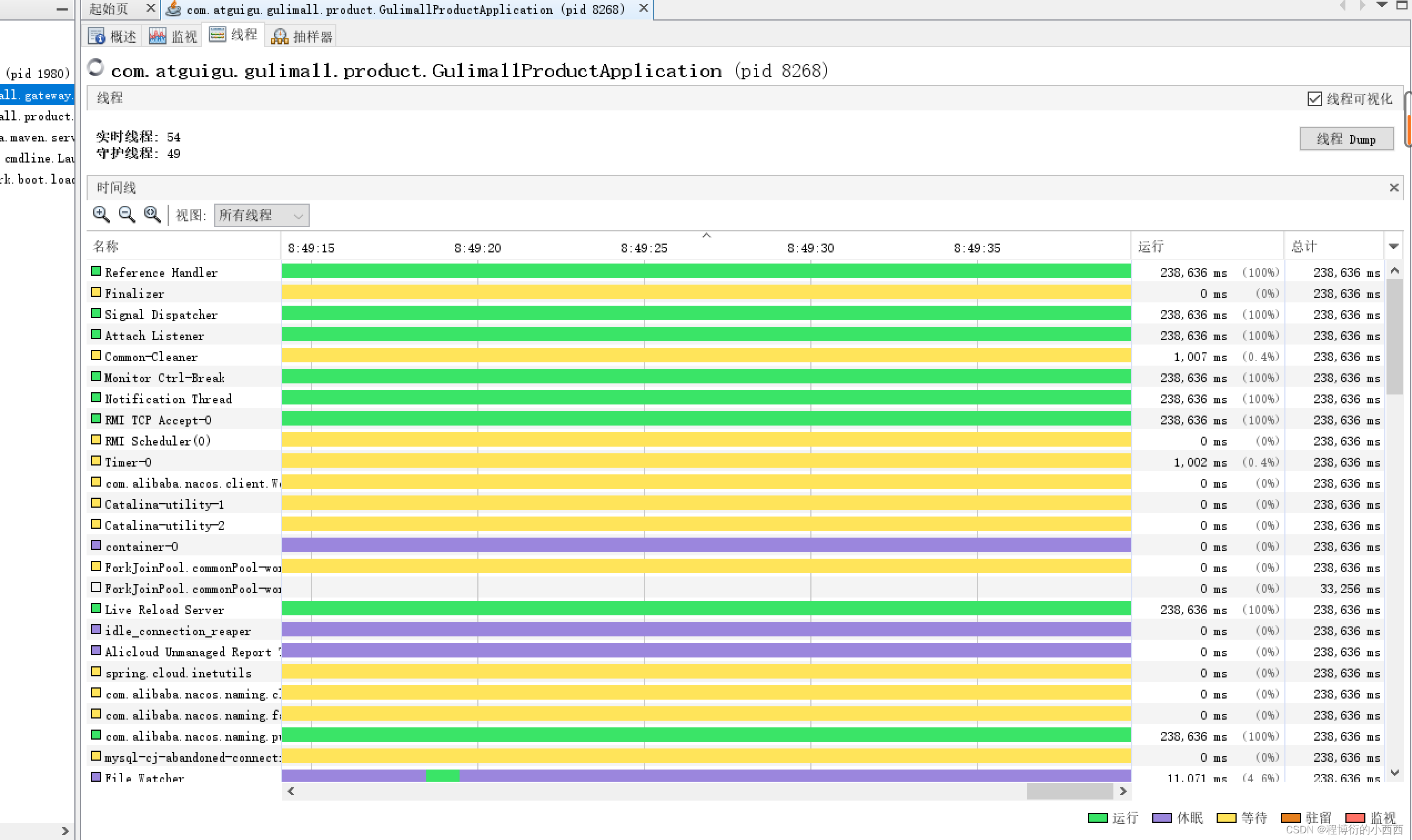The image size is (1412, 840).
Task: Click the Java icon on application tab
Action: pos(173,8)
